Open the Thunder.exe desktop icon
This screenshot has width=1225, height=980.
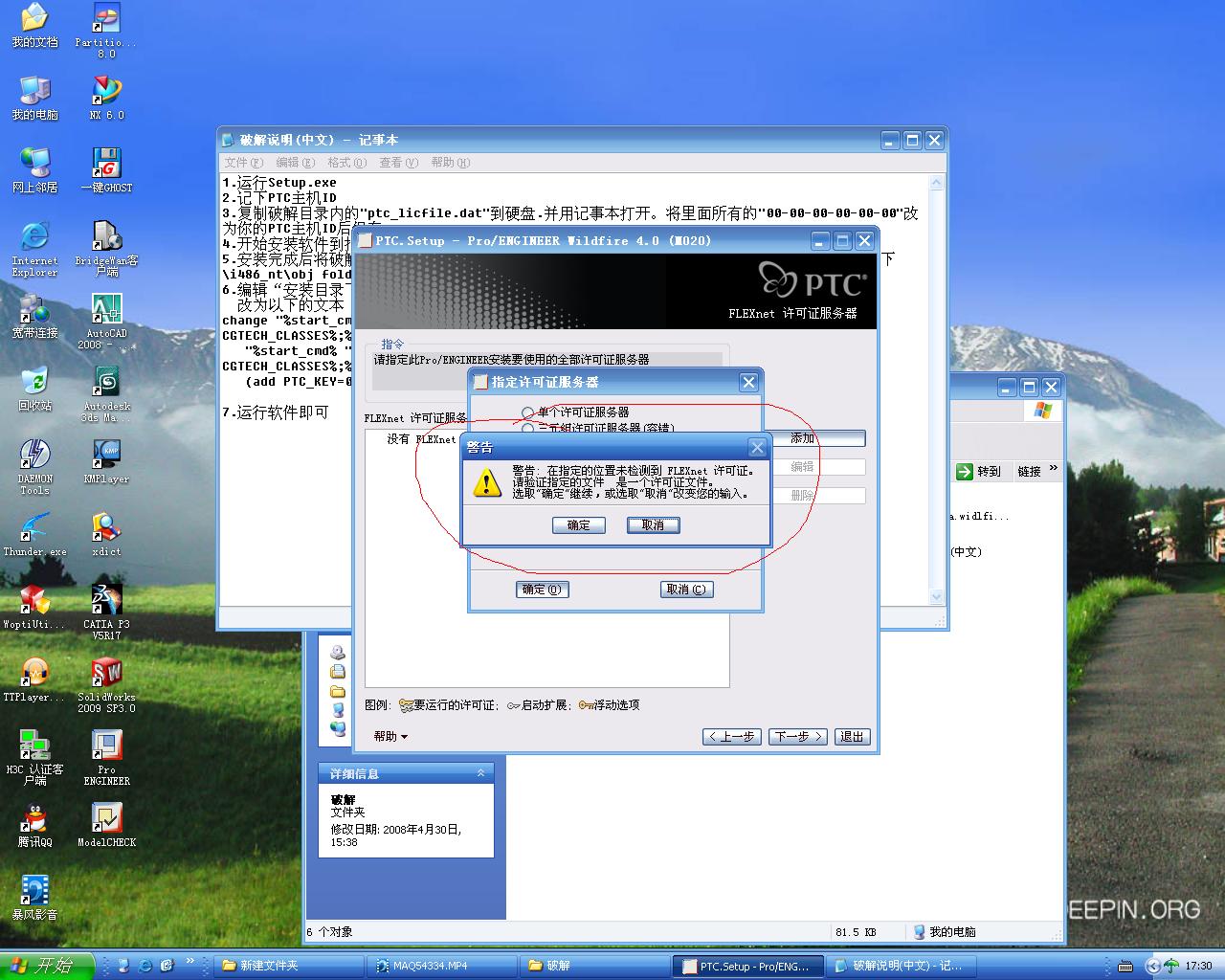point(34,533)
